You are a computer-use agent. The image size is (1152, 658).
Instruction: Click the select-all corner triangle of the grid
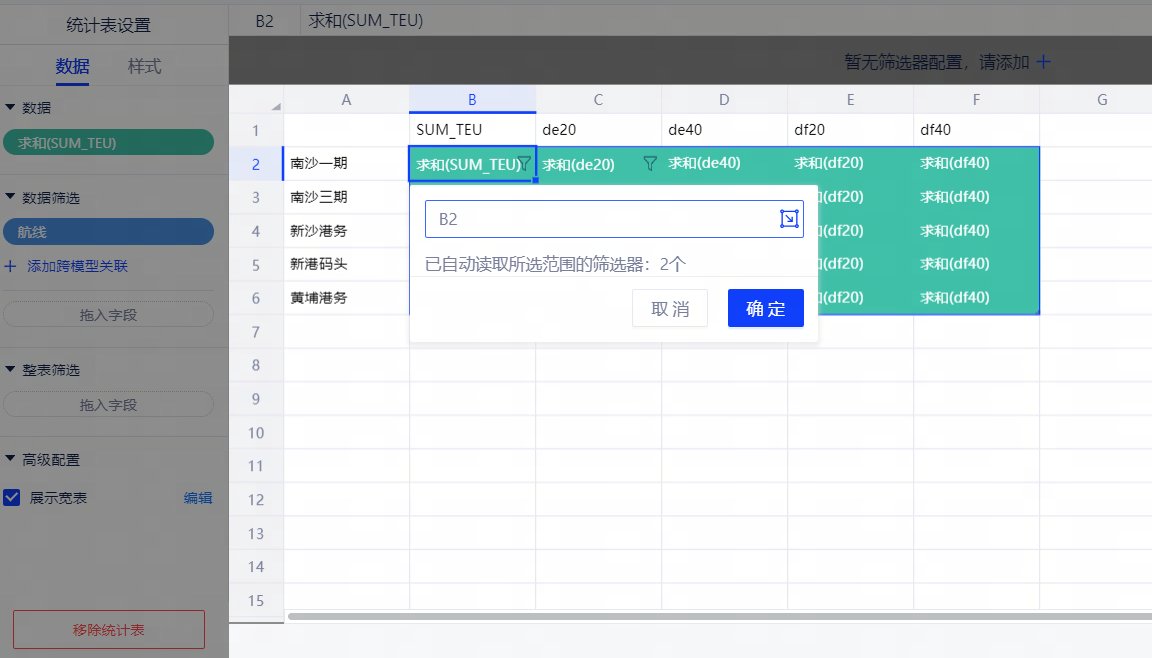pyautogui.click(x=275, y=106)
